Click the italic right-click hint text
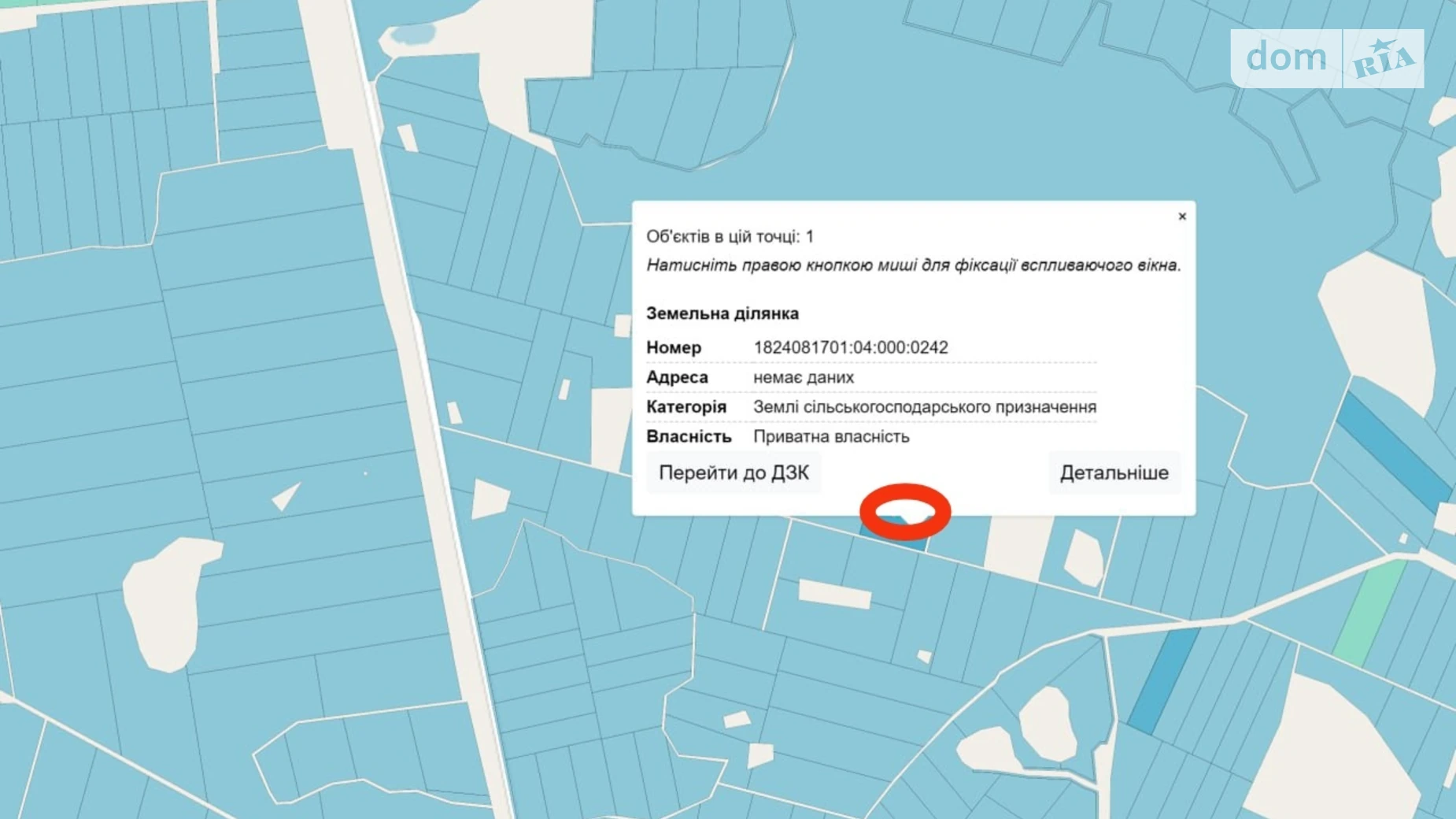 click(x=913, y=265)
